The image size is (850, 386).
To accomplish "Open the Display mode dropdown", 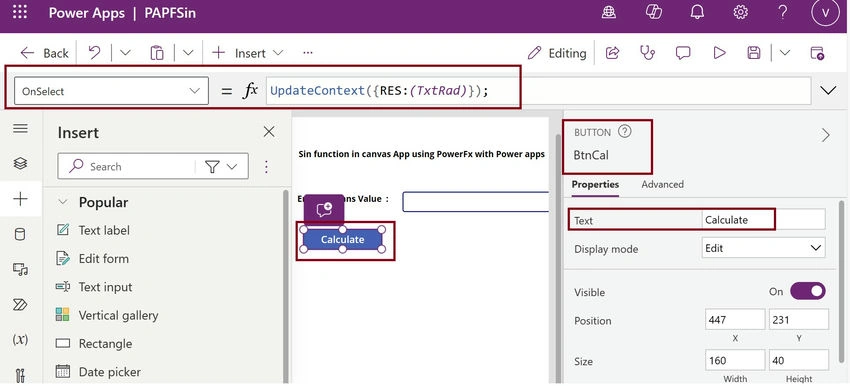I will tap(763, 248).
